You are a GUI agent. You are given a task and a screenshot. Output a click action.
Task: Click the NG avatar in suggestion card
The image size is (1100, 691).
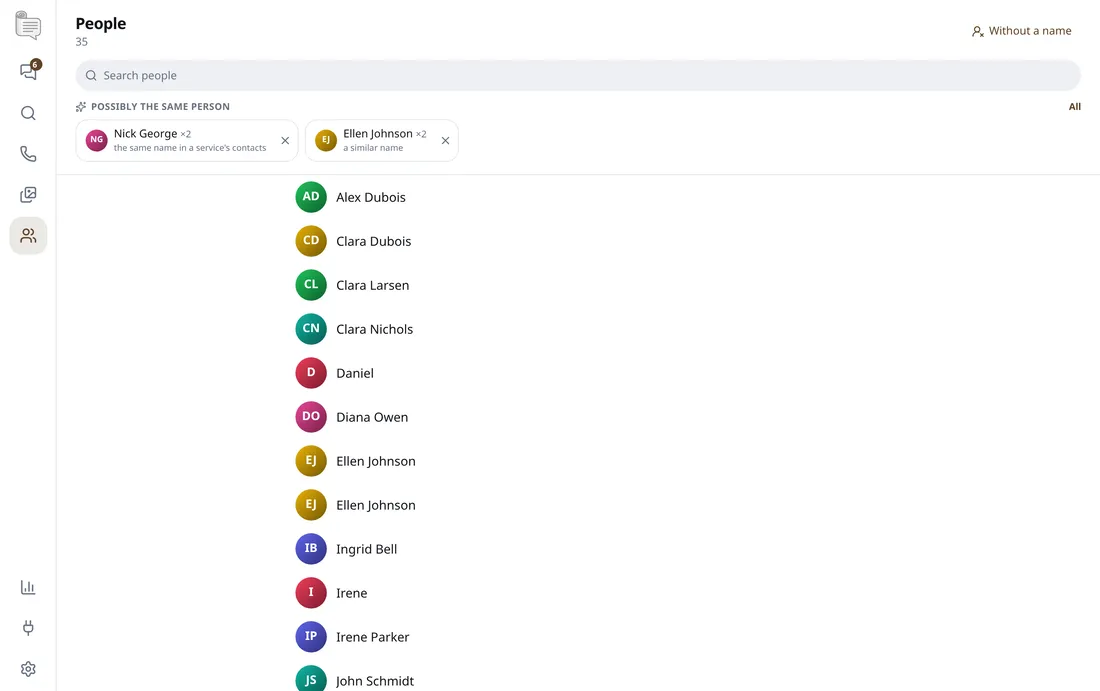(x=97, y=140)
